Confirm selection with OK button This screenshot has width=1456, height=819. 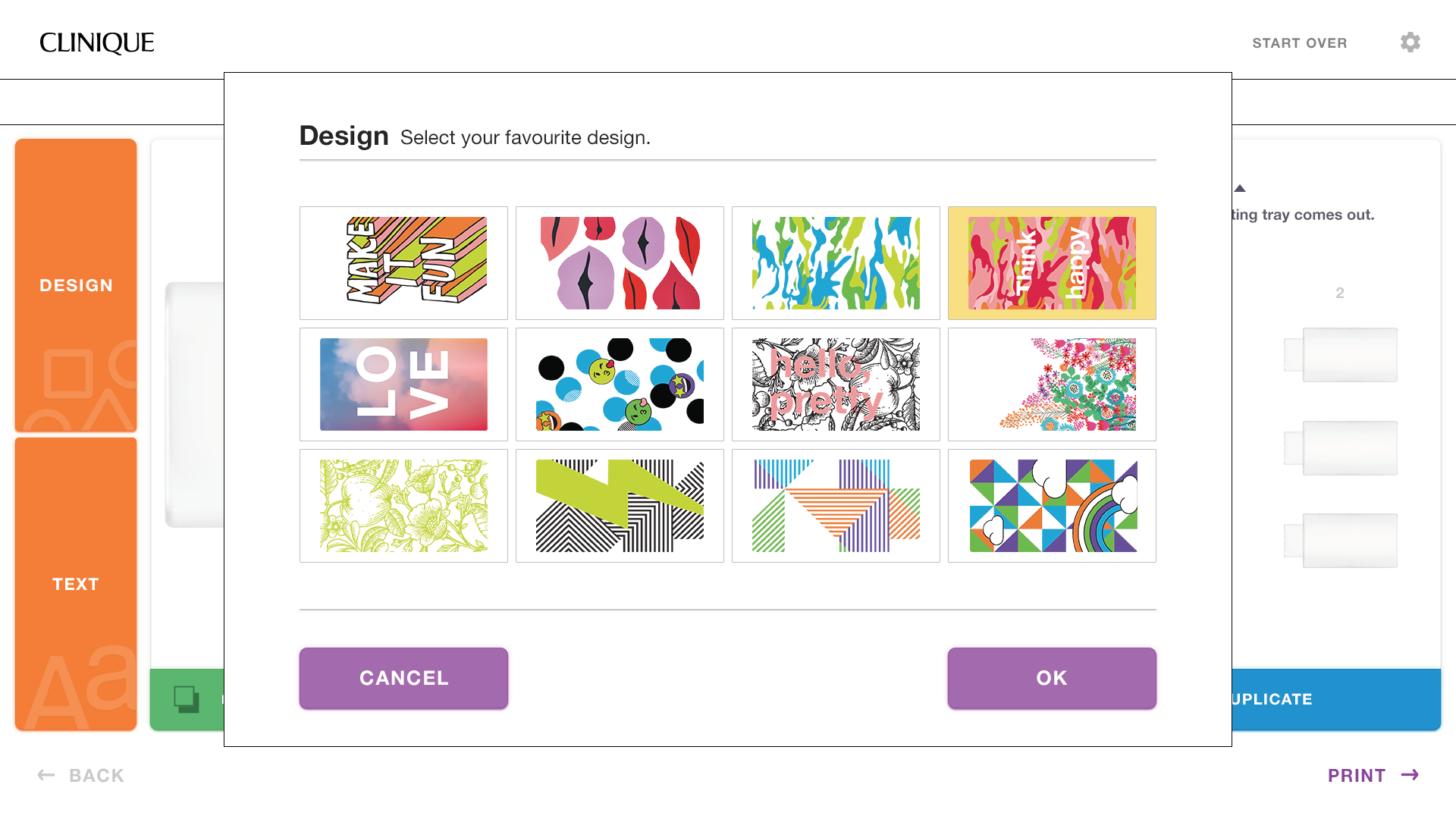pyautogui.click(x=1051, y=678)
